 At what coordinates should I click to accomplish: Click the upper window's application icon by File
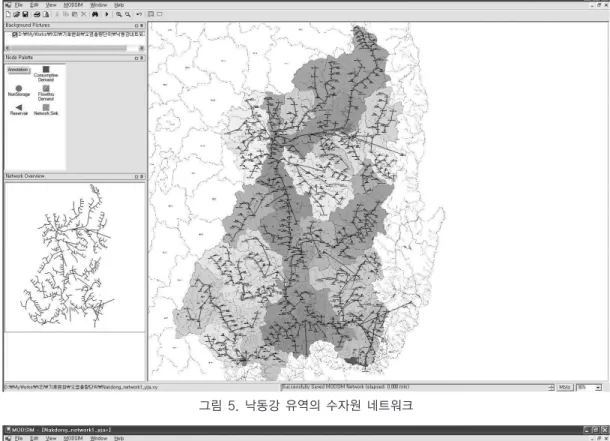coord(8,5)
